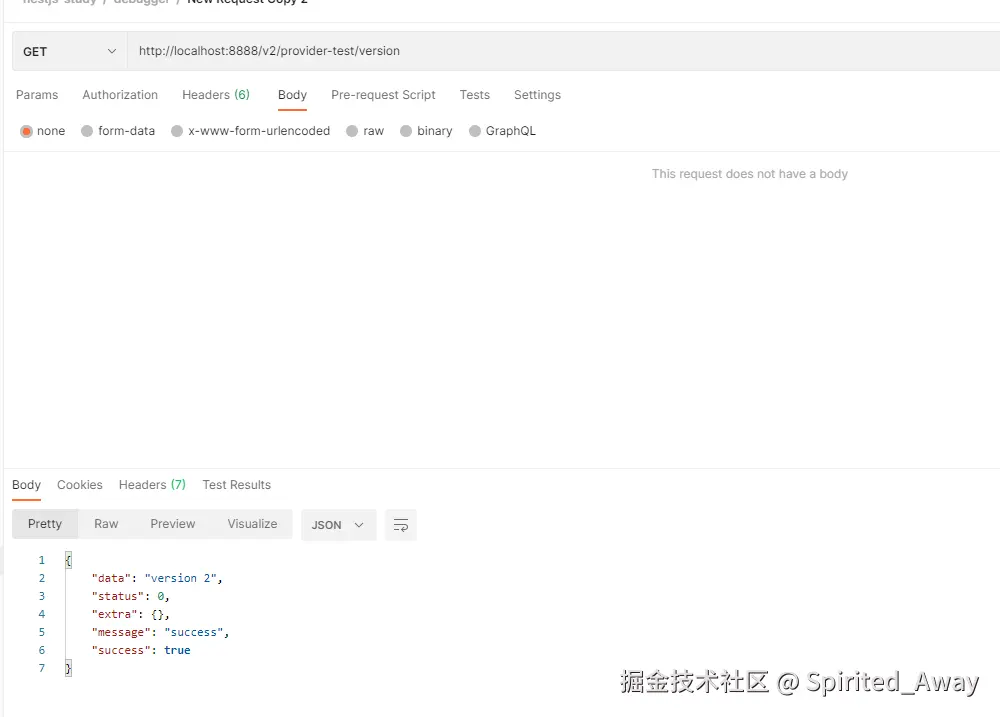Expand the JSON format dropdown

[339, 525]
